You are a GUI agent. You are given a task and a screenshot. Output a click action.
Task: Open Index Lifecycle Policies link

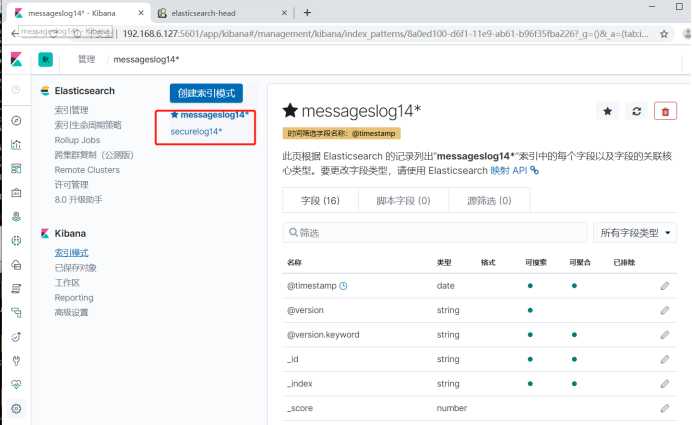click(88, 125)
